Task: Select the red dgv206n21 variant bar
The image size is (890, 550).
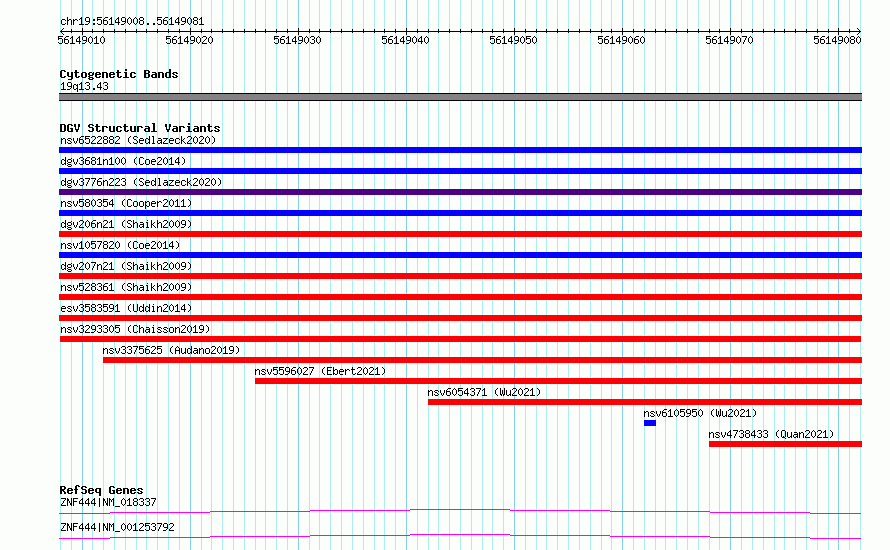Action: 460,234
